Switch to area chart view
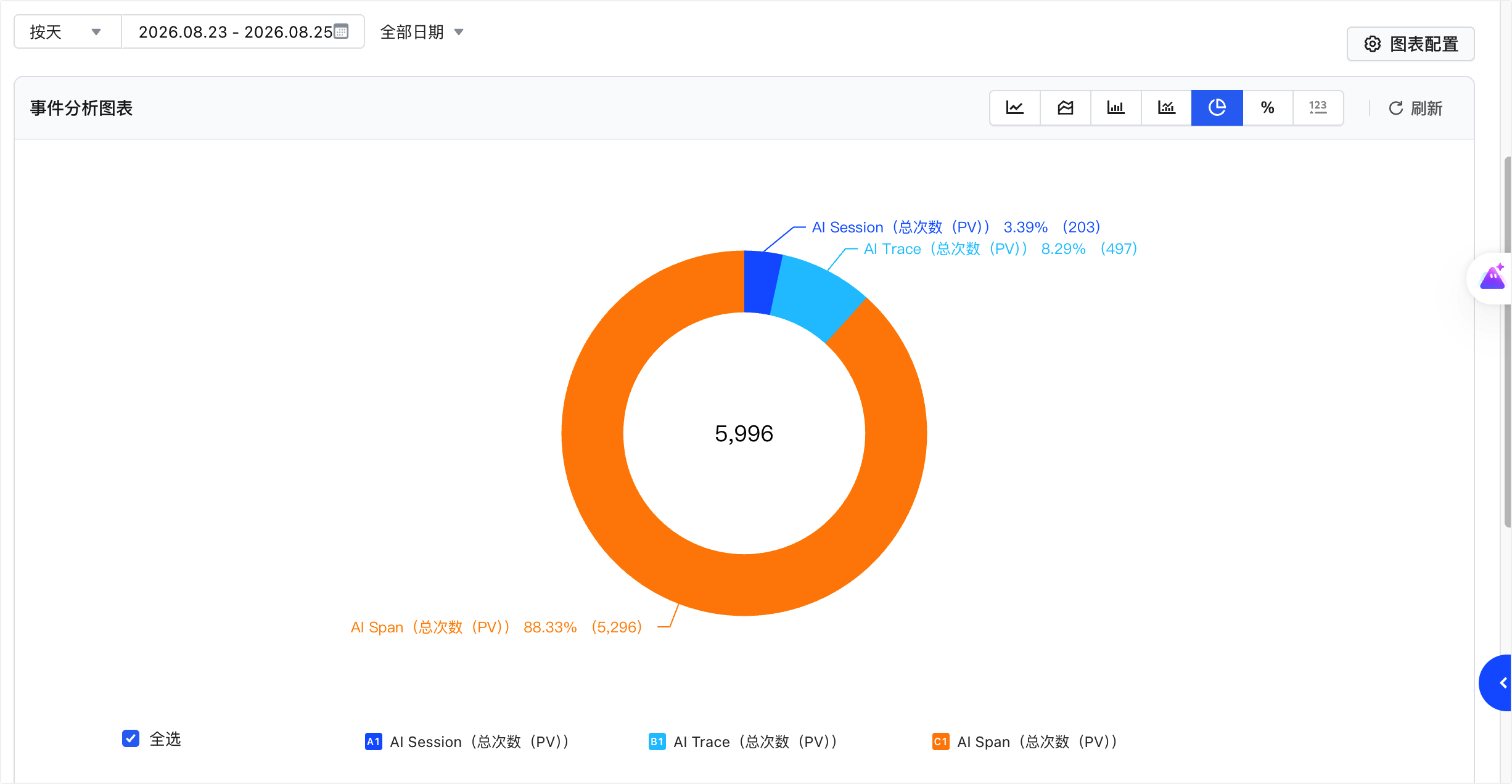This screenshot has width=1512, height=784. [x=1066, y=108]
